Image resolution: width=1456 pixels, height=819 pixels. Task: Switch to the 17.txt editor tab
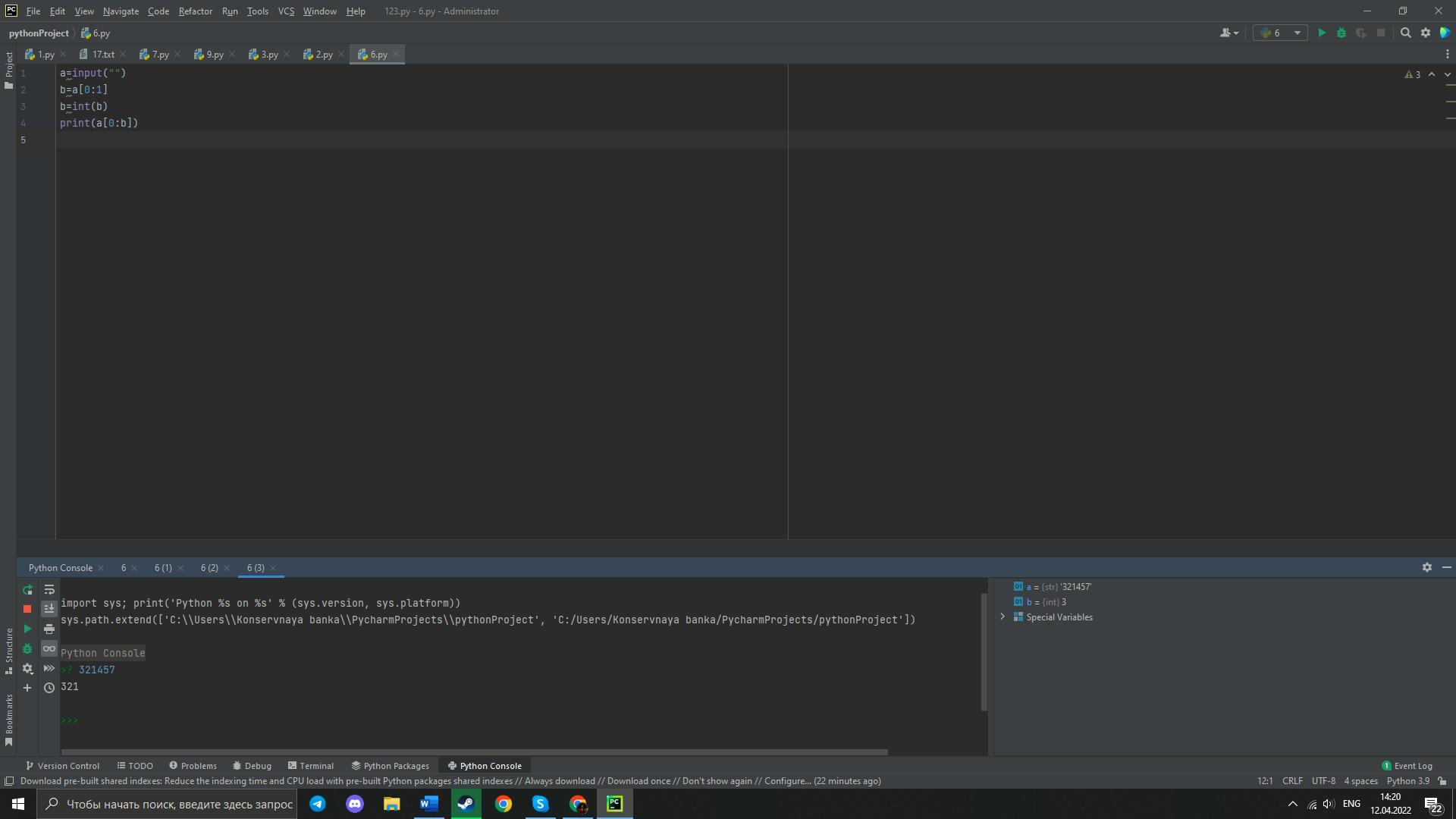pos(103,55)
